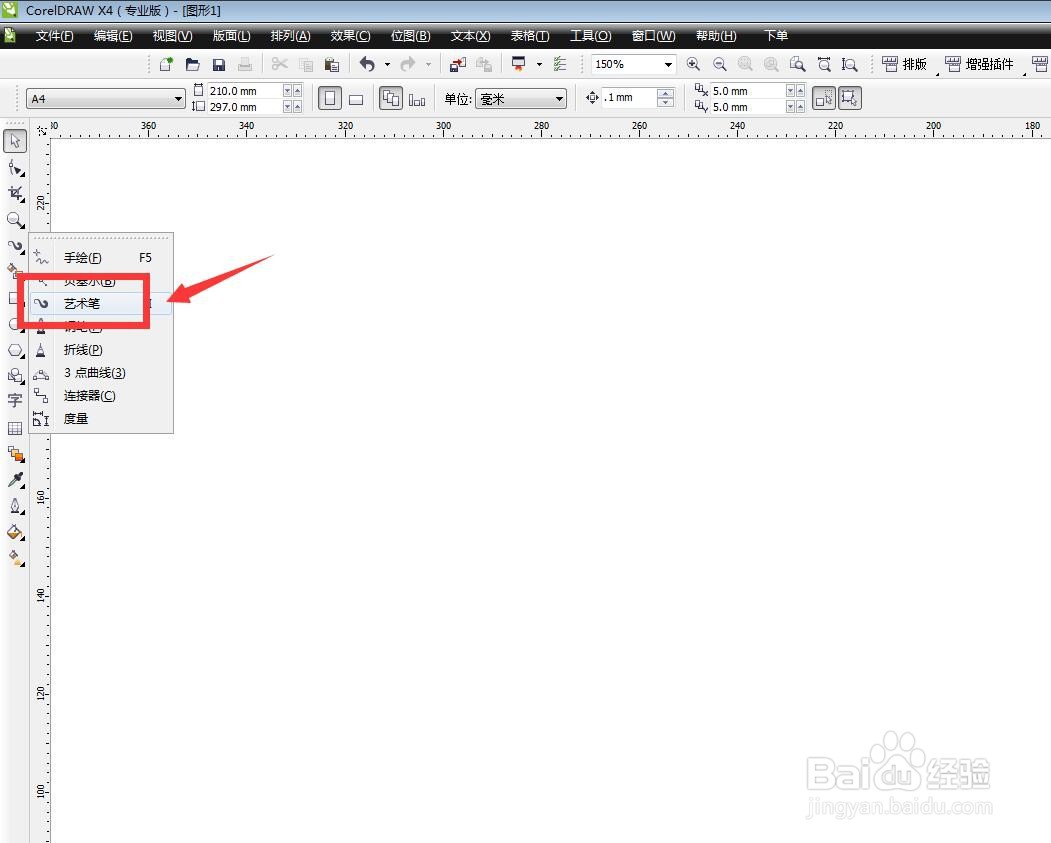
Task: Select the Polygon tool
Action: [15, 350]
